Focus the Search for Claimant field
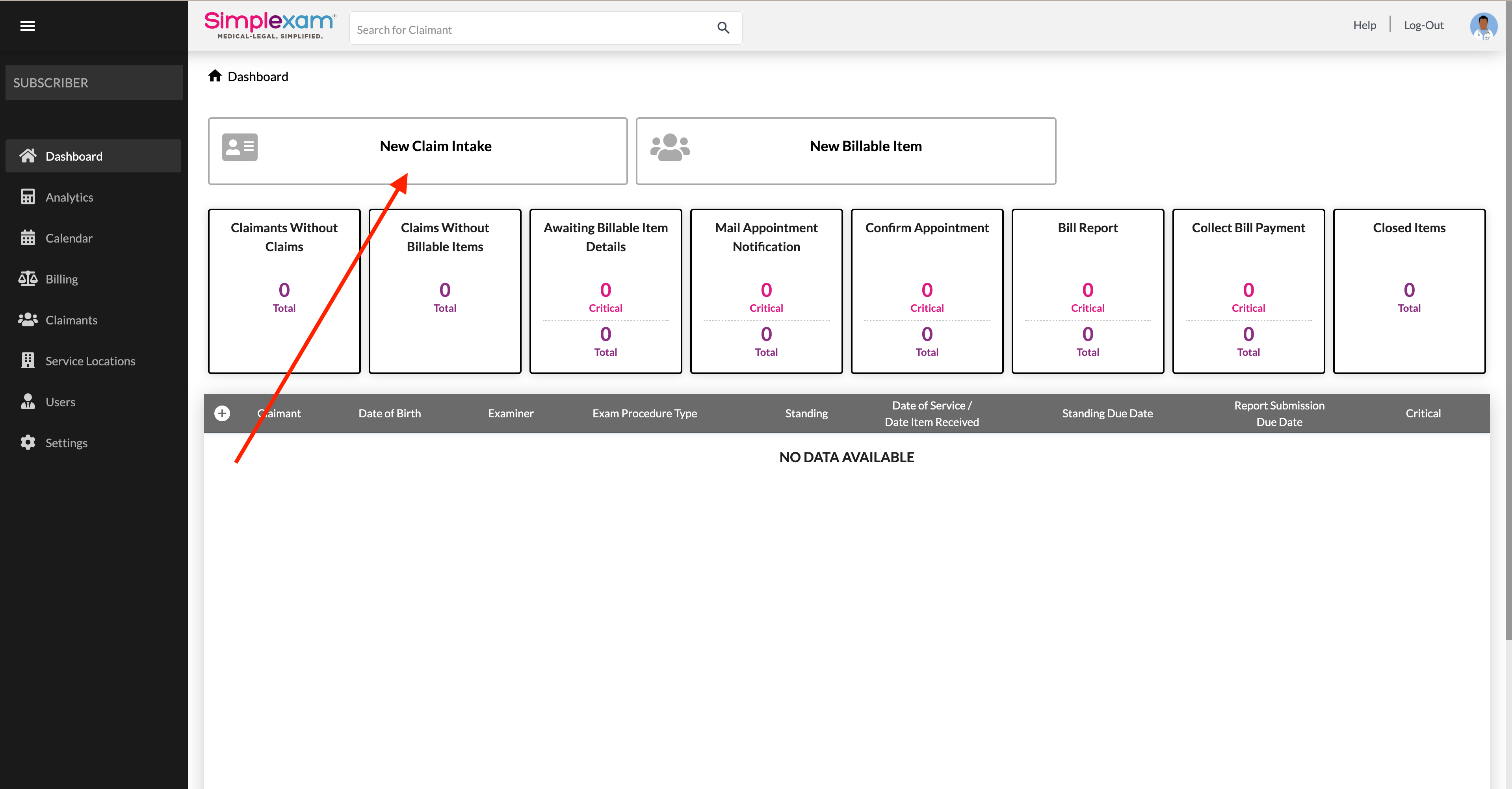 528,29
